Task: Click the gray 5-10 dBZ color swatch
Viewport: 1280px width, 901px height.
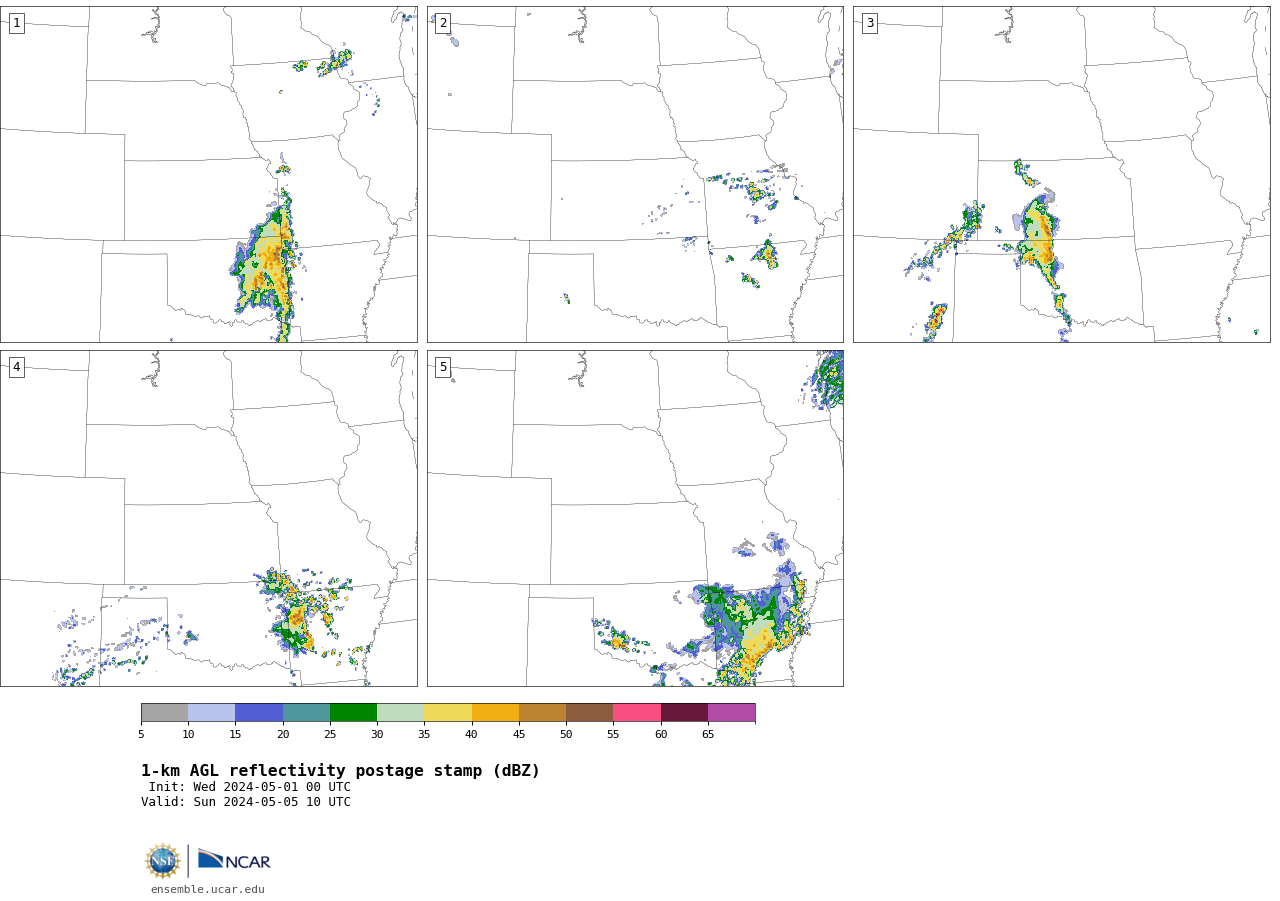Action: pos(164,713)
